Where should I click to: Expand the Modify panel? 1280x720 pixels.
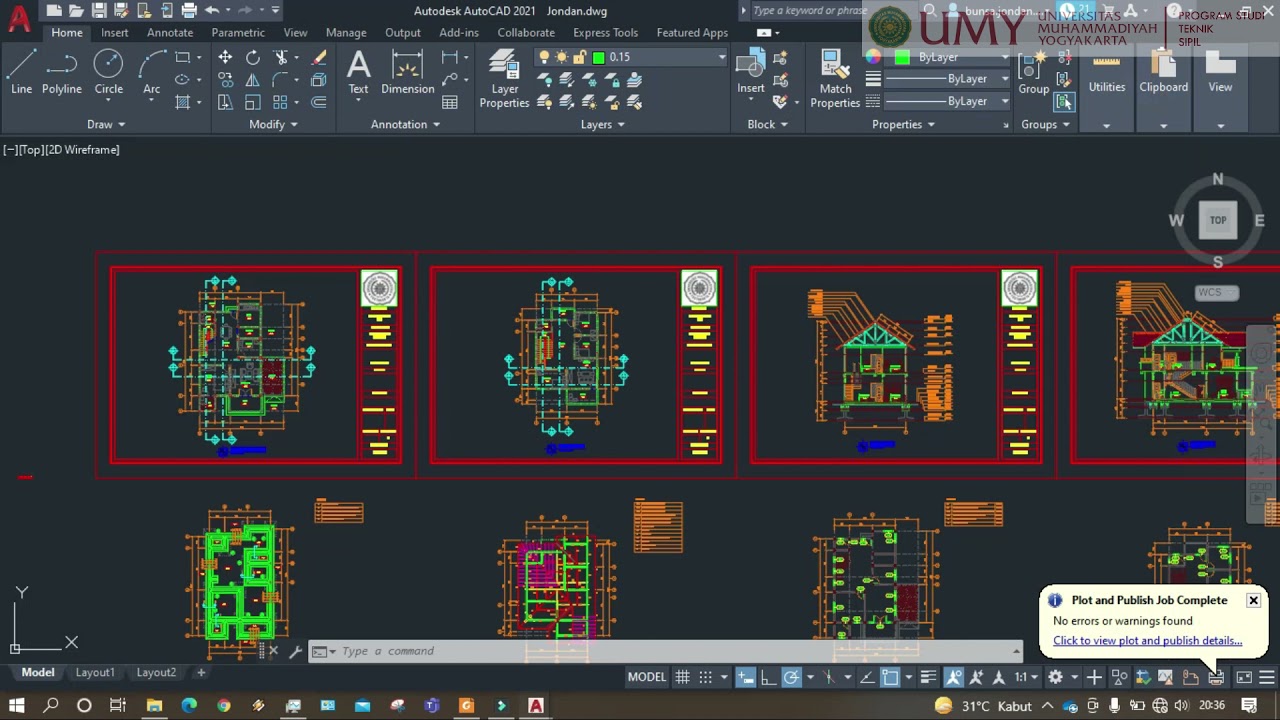(x=273, y=124)
